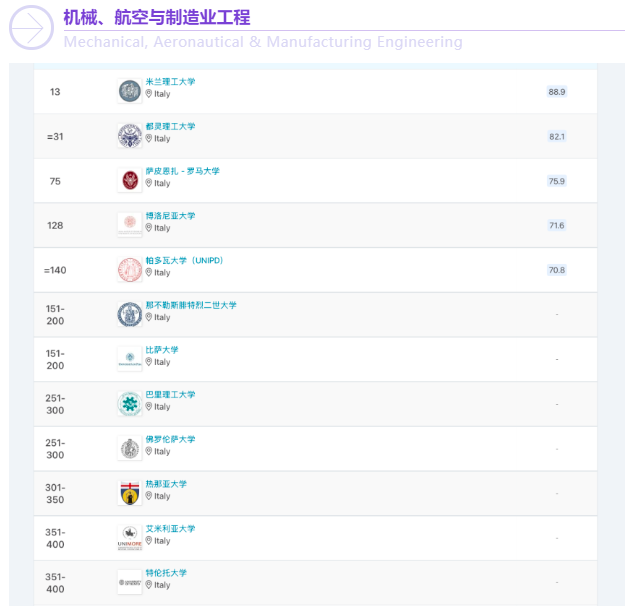638x606 pixels.
Task: Click location pin icon under 特伦托大学
Action: (149, 585)
